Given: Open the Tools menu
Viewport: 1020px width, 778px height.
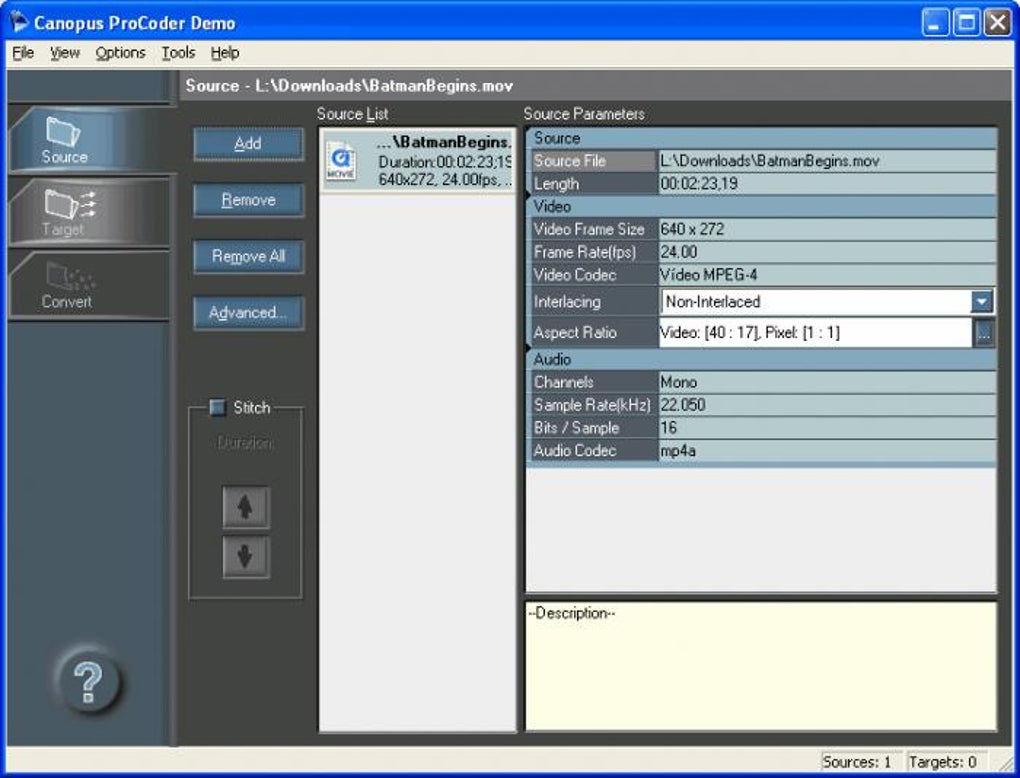Looking at the screenshot, I should pos(178,53).
